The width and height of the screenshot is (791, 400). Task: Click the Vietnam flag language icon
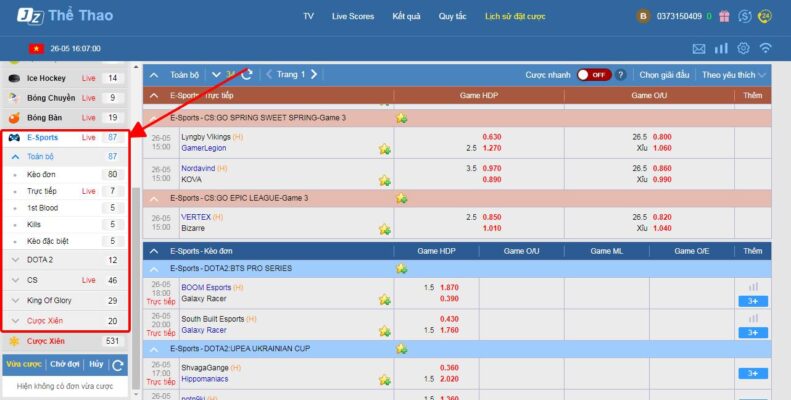click(x=36, y=48)
